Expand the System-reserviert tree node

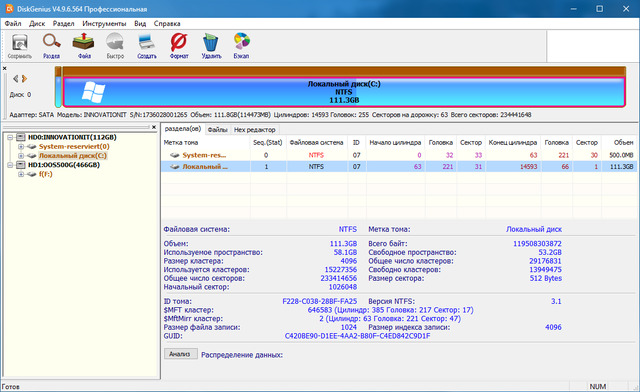point(20,147)
